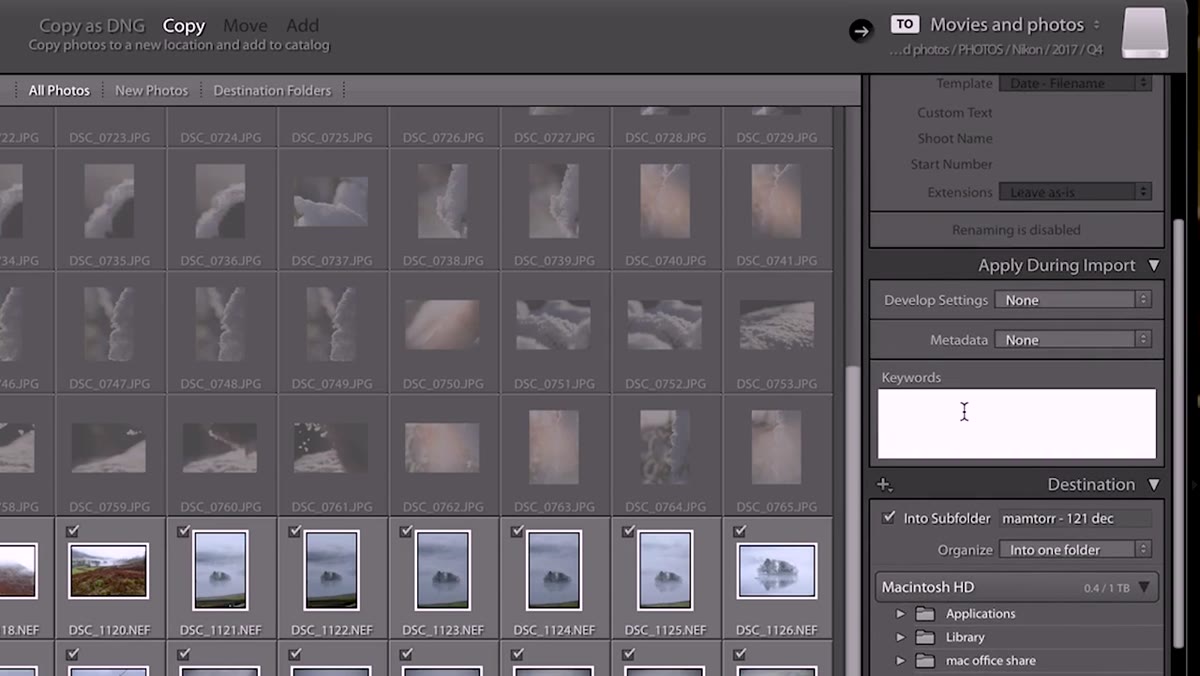Click the TO destination badge
The image size is (1200, 676).
[x=905, y=24]
